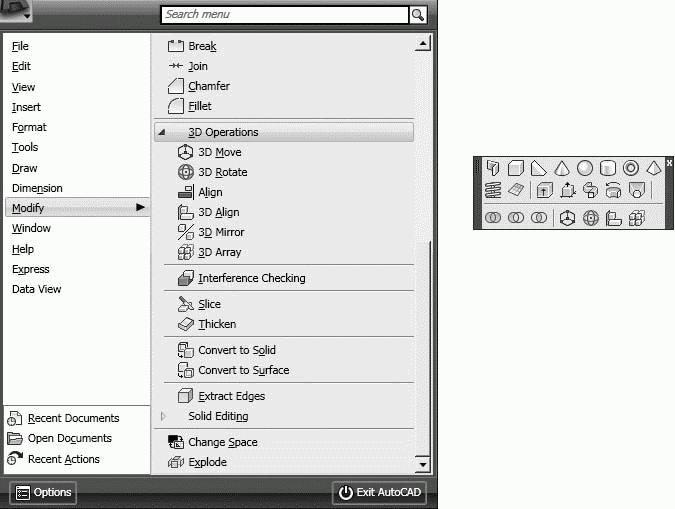
Task: Select the Wedge solid tool
Action: pyautogui.click(x=538, y=168)
